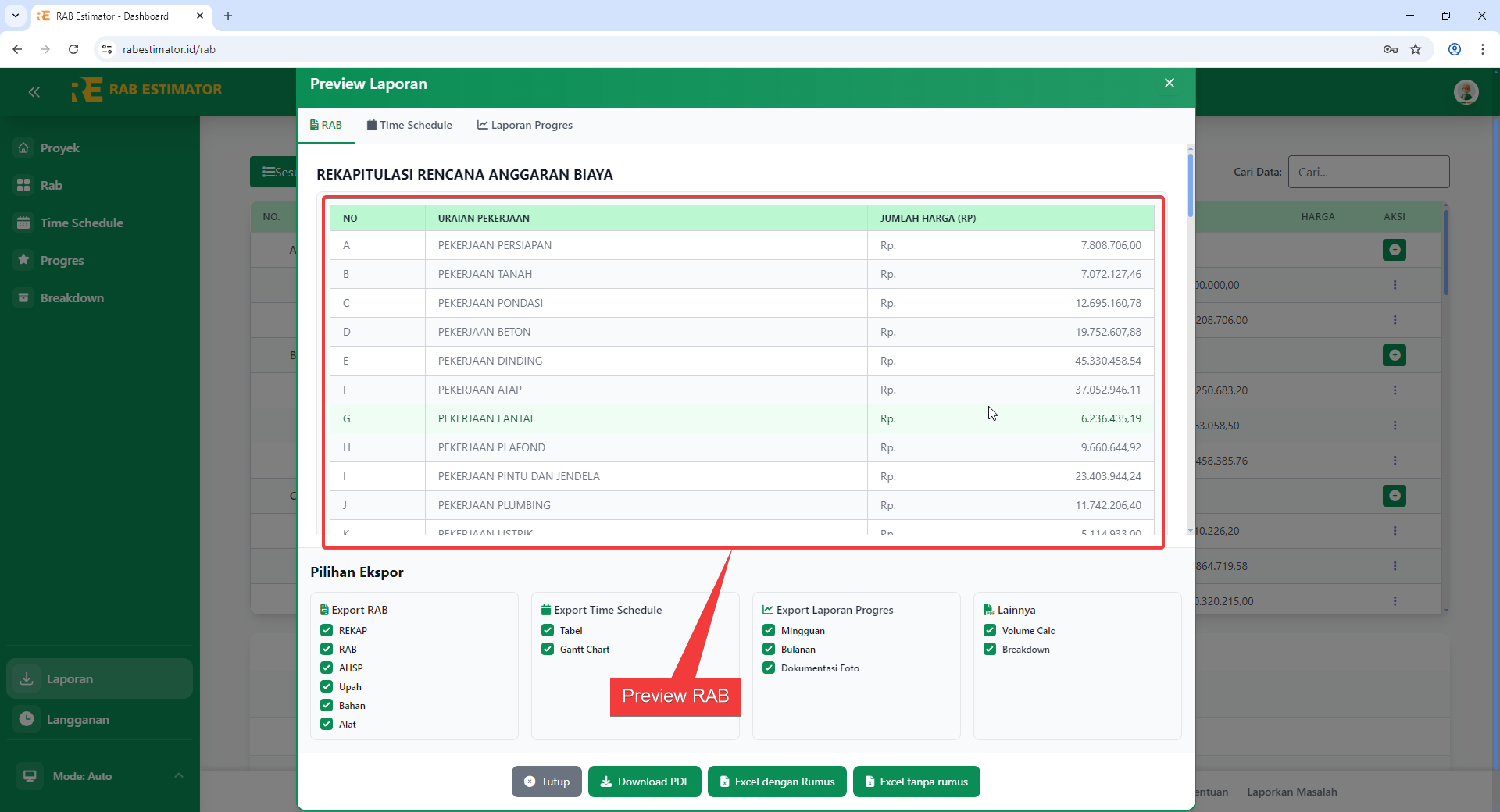Bookmark this page with star icon
This screenshot has width=1500, height=812.
click(x=1416, y=49)
